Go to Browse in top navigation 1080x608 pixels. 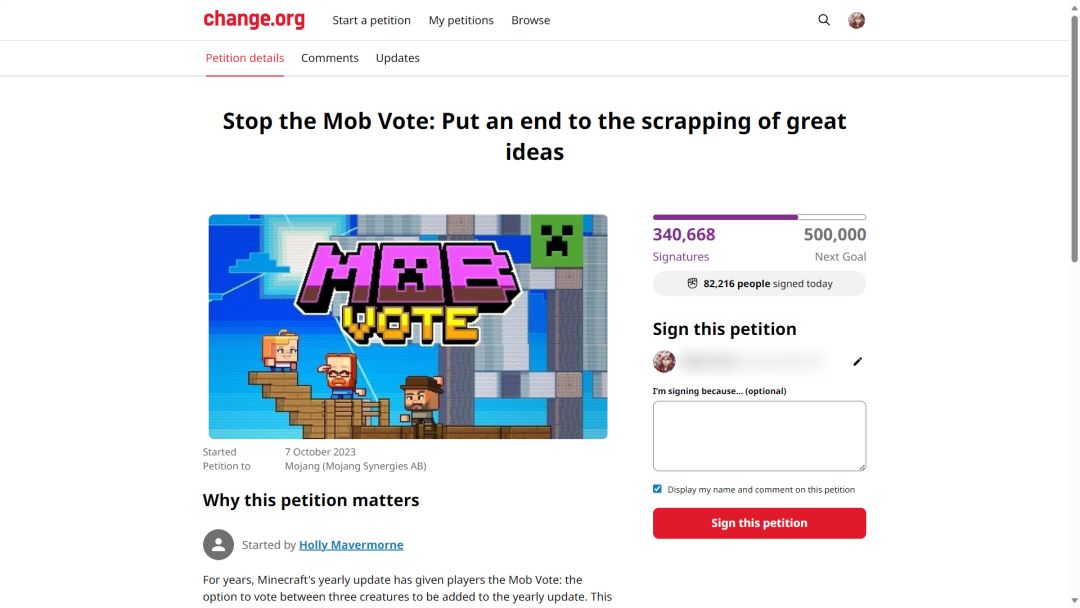(x=530, y=20)
